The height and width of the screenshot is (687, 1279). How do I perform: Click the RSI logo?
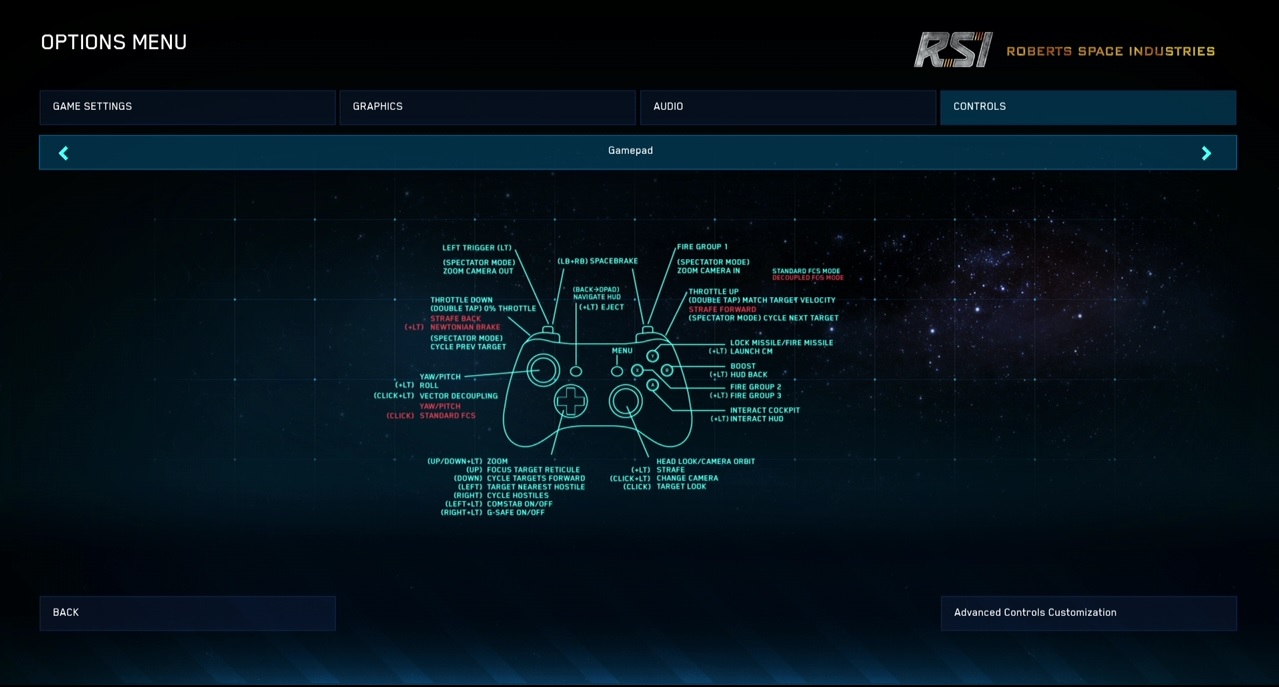952,50
